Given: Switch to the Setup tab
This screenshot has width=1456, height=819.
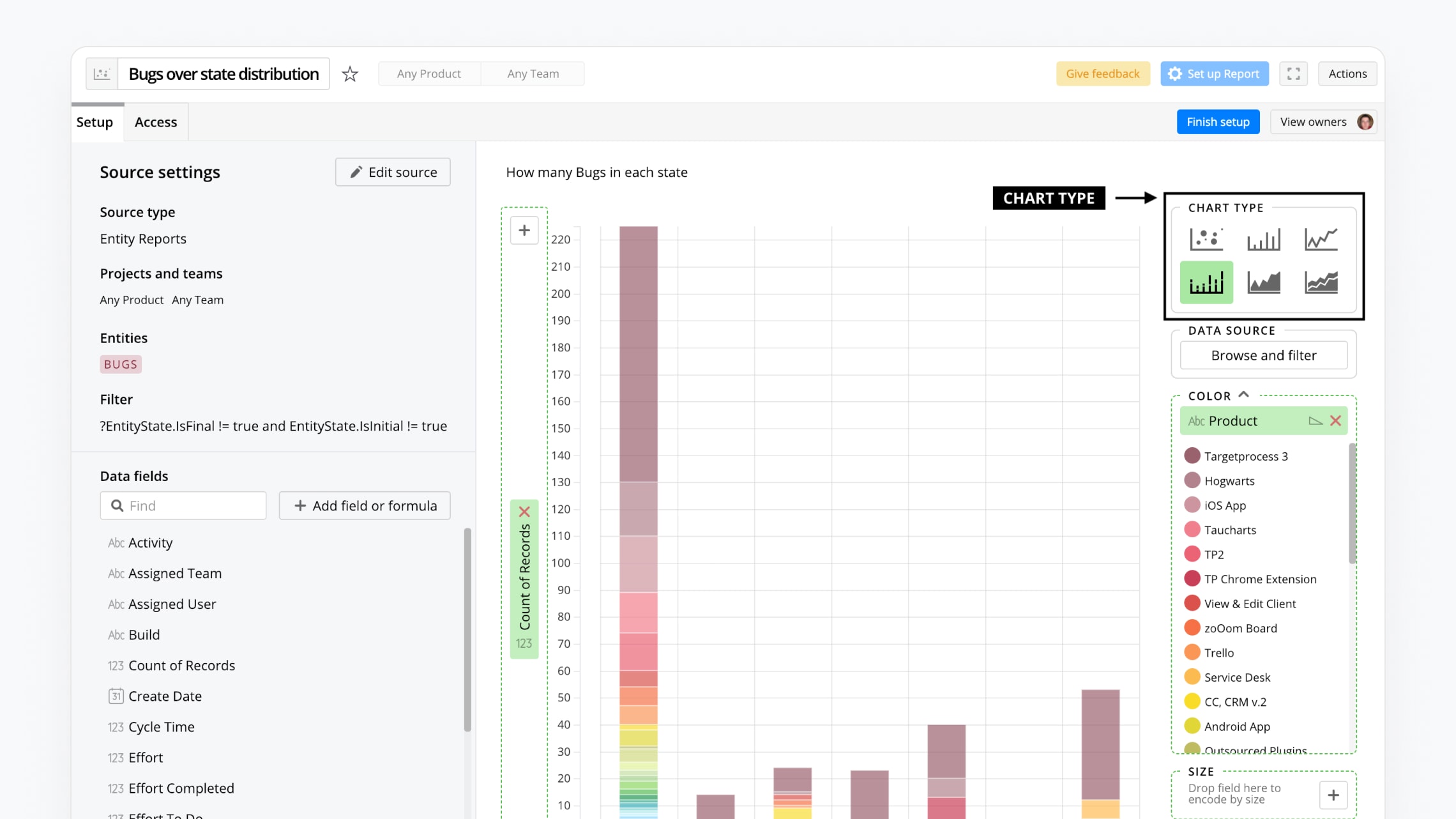Looking at the screenshot, I should tap(95, 121).
